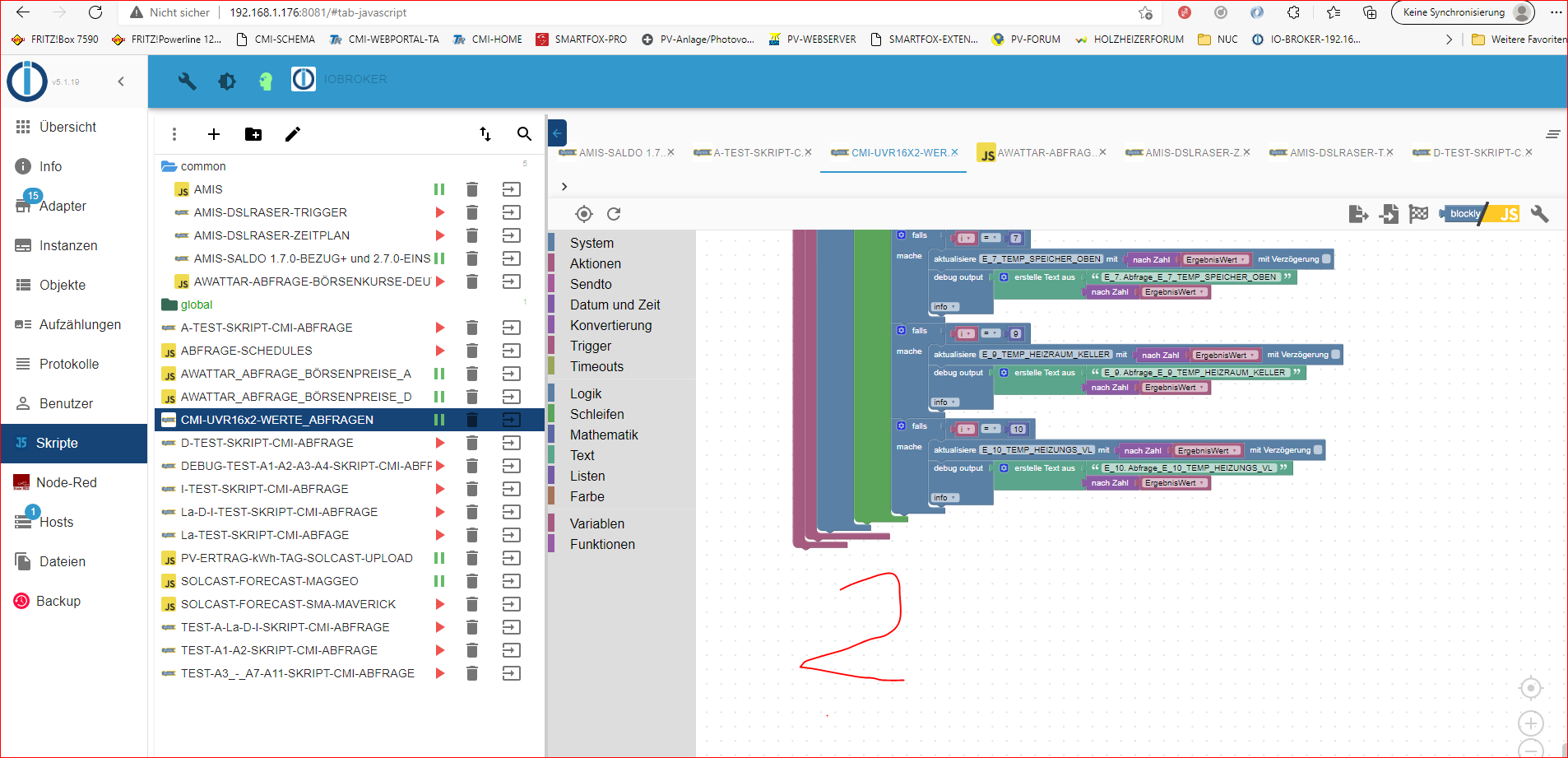
Task: Check 'mit Verzögerung' on E_9_TEMP_HEIZRAUM_KELLER block
Action: click(x=1335, y=355)
